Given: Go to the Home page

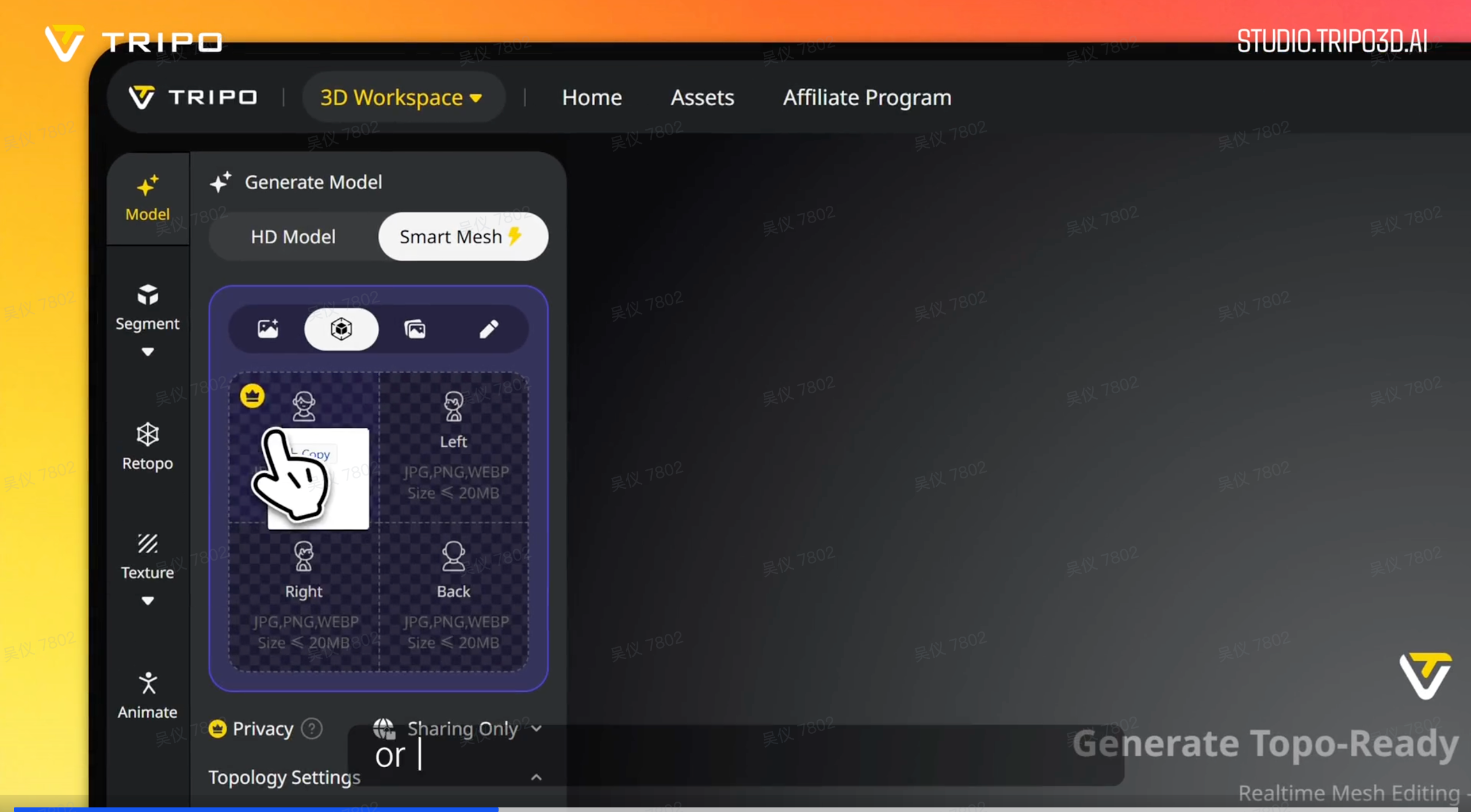Looking at the screenshot, I should tap(592, 97).
